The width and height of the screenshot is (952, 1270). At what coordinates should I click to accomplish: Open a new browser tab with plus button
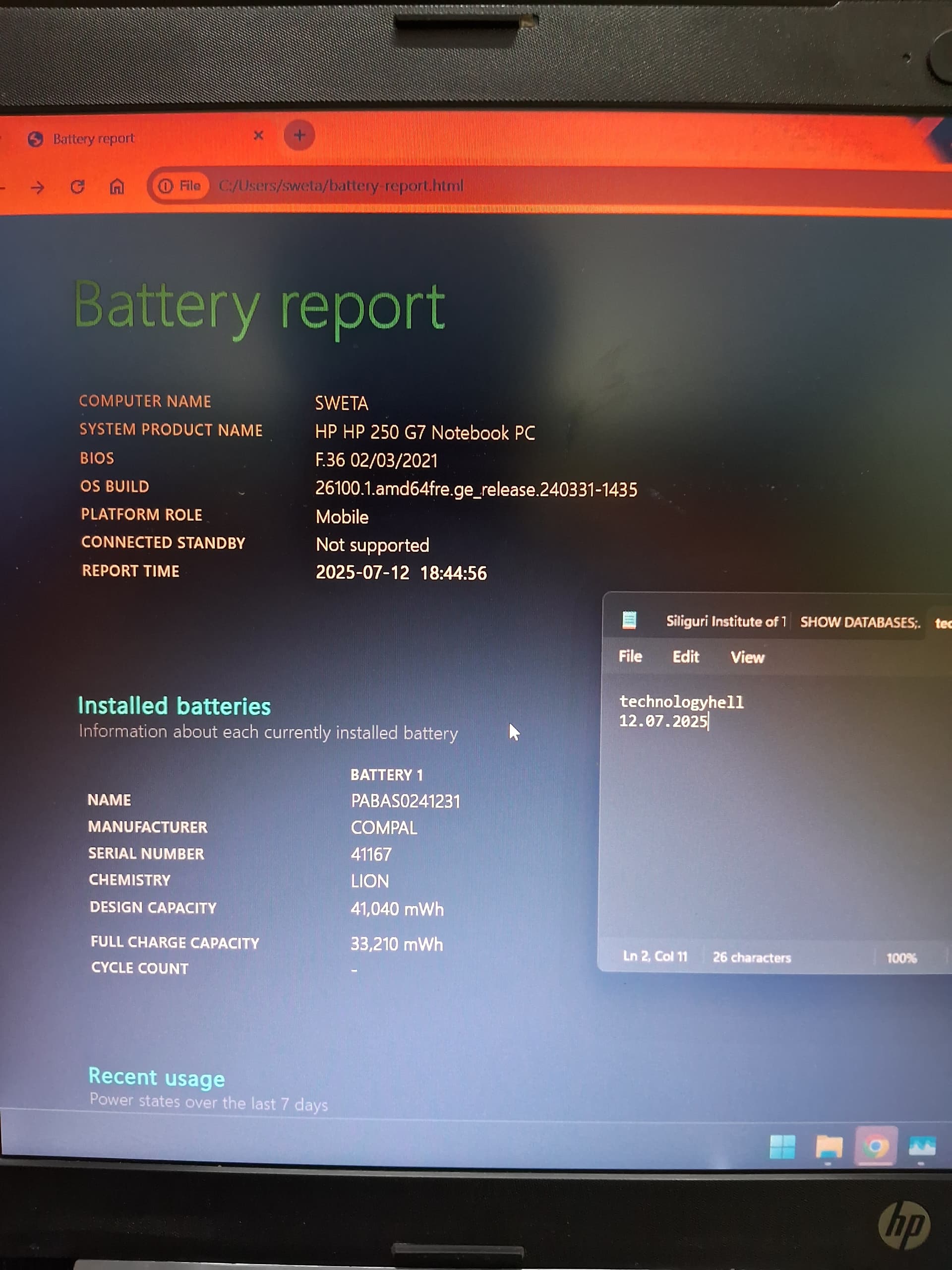(299, 135)
